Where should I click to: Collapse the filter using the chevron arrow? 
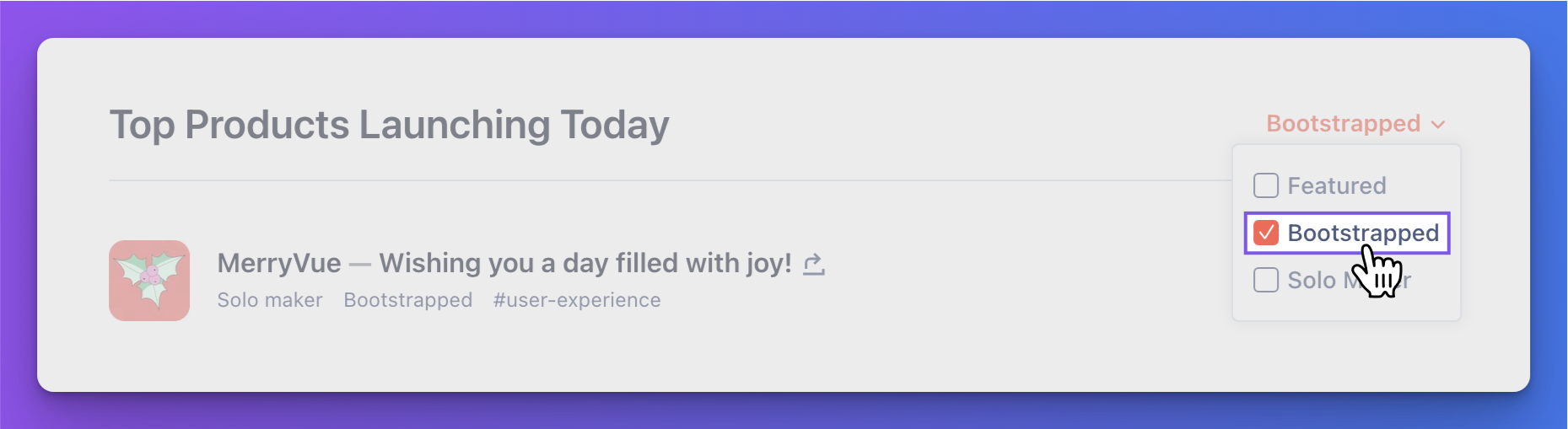coord(1438,125)
